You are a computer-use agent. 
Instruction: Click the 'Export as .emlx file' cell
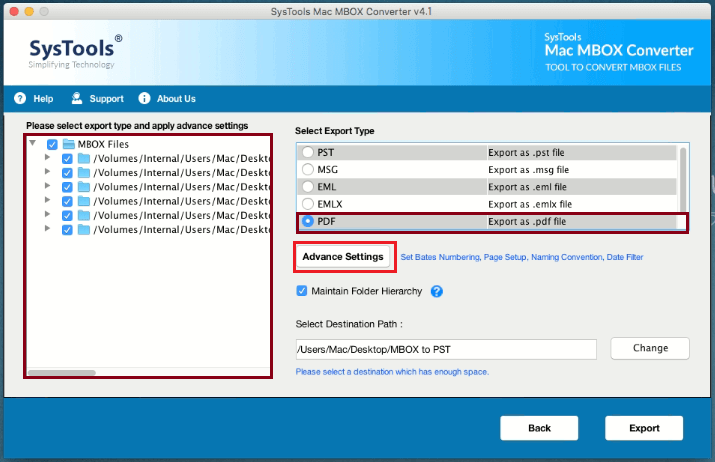click(x=582, y=204)
